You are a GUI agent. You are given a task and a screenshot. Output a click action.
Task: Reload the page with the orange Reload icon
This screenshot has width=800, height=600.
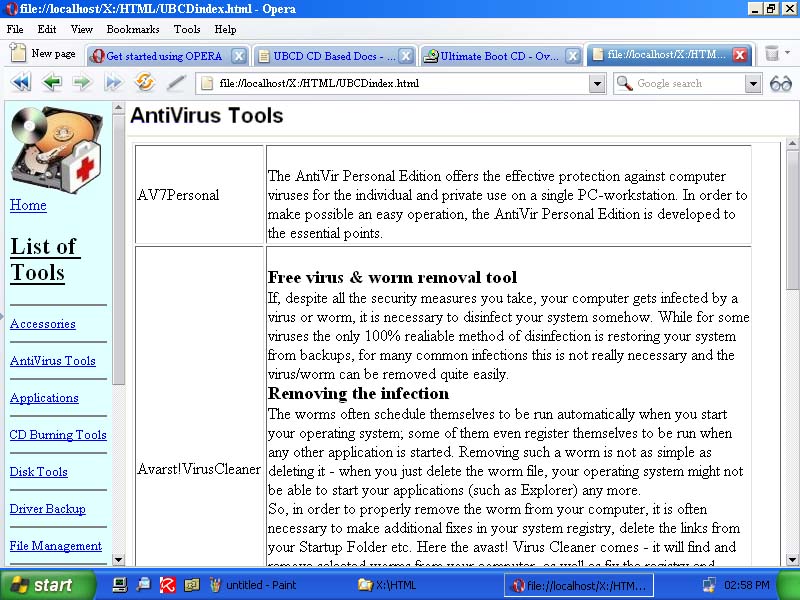point(145,83)
